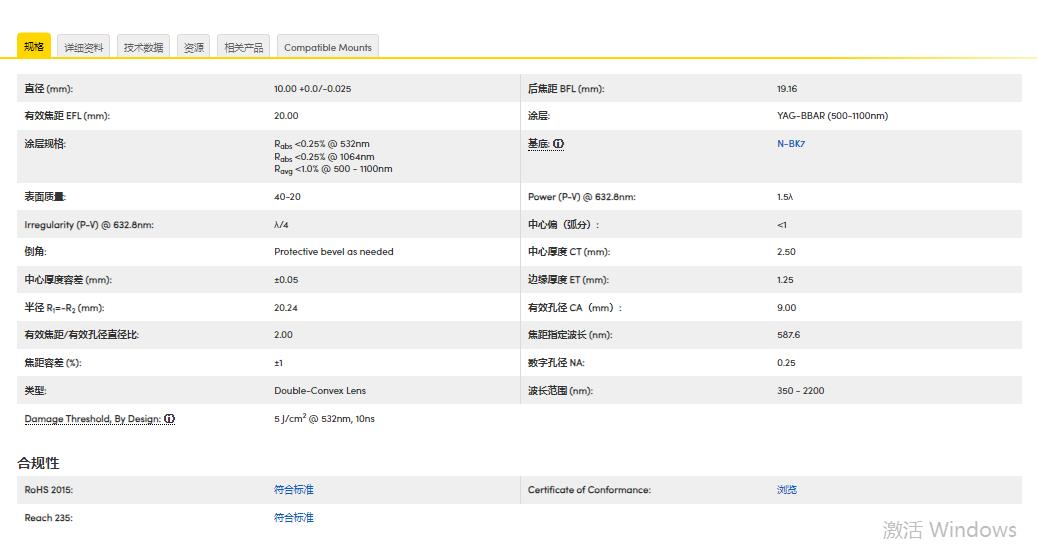Select edge thickness value 1.25
Screen dimensions: 1037x546
[x=785, y=280]
